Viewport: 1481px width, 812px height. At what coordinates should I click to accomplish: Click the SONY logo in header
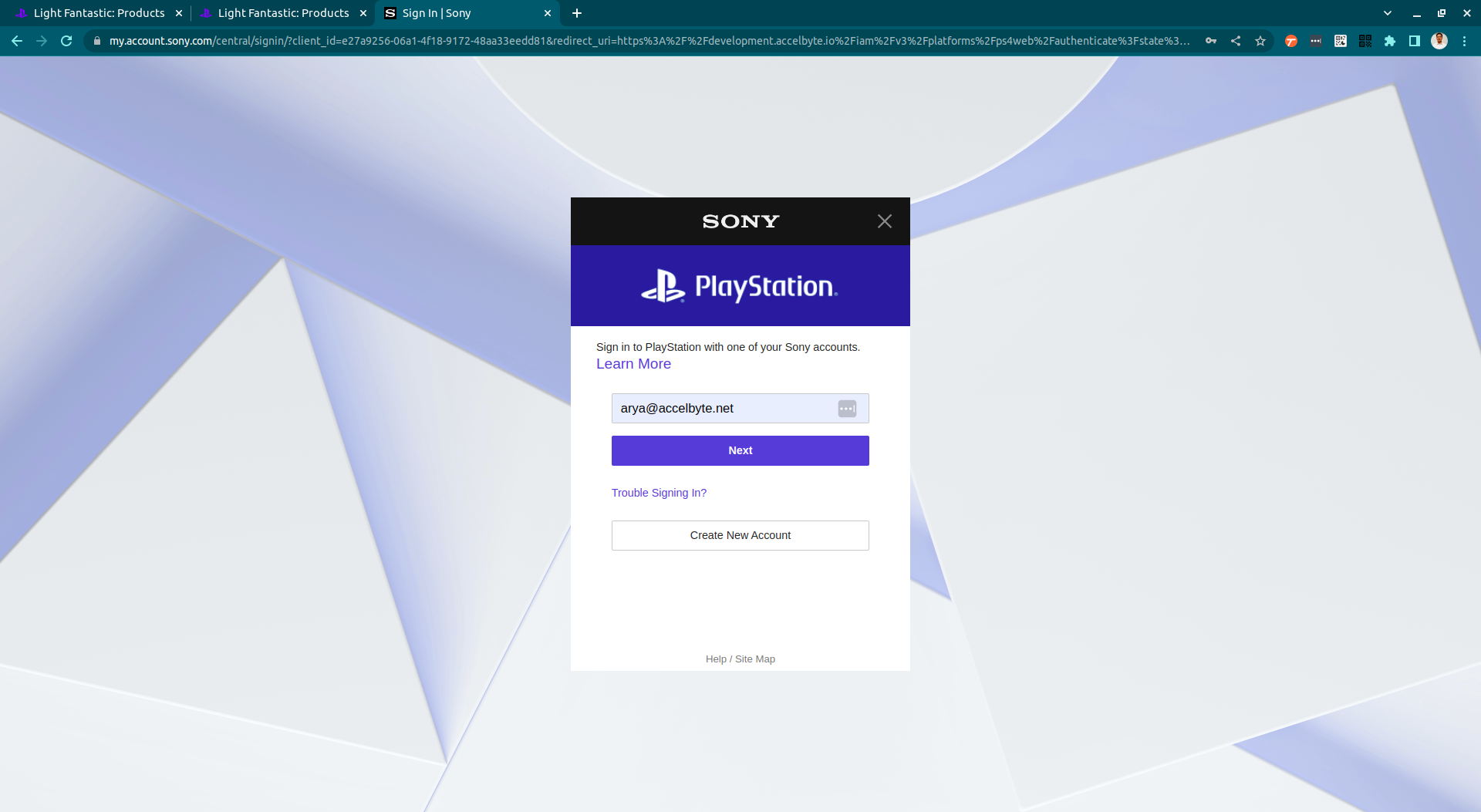(740, 221)
